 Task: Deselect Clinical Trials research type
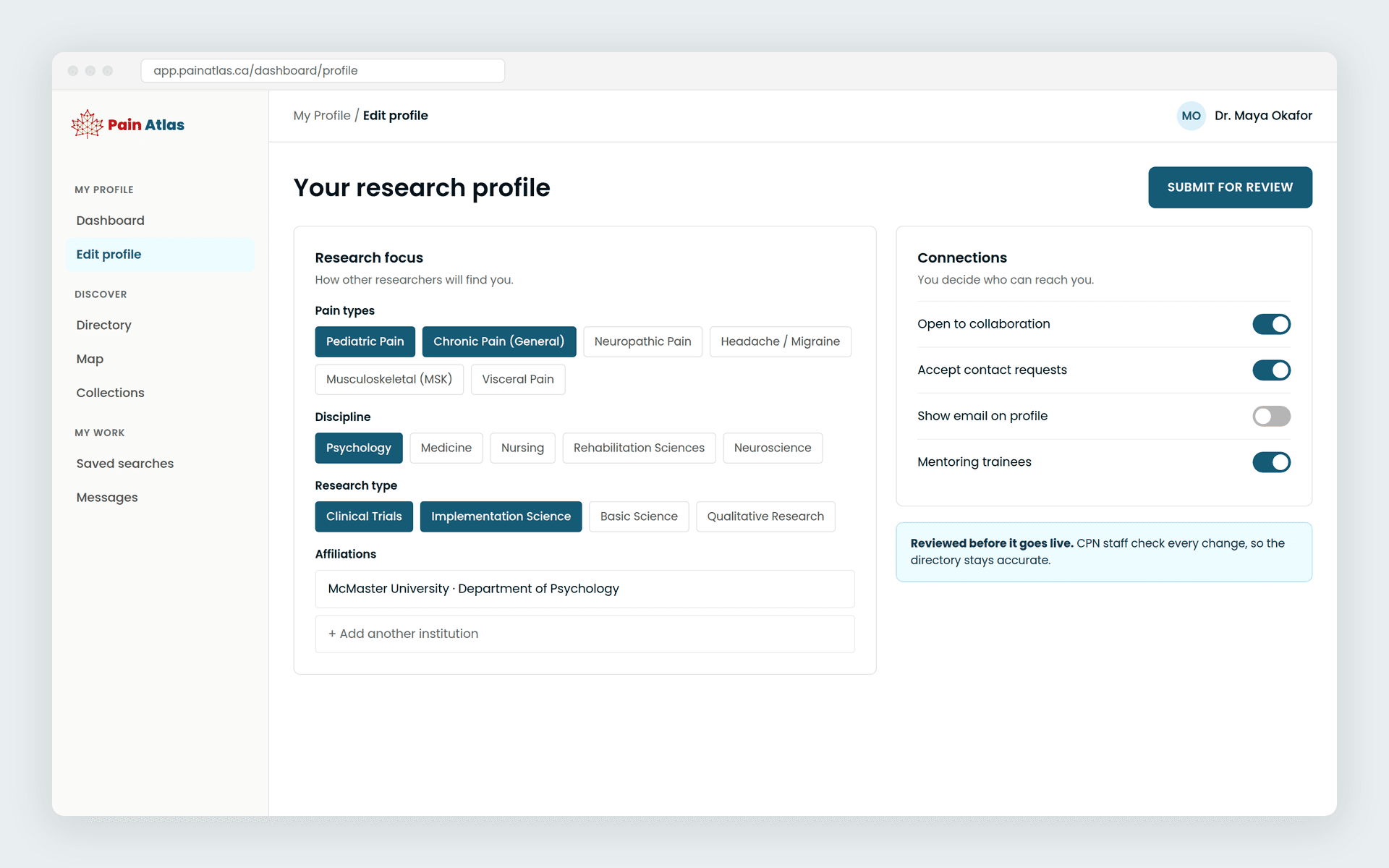coord(364,516)
